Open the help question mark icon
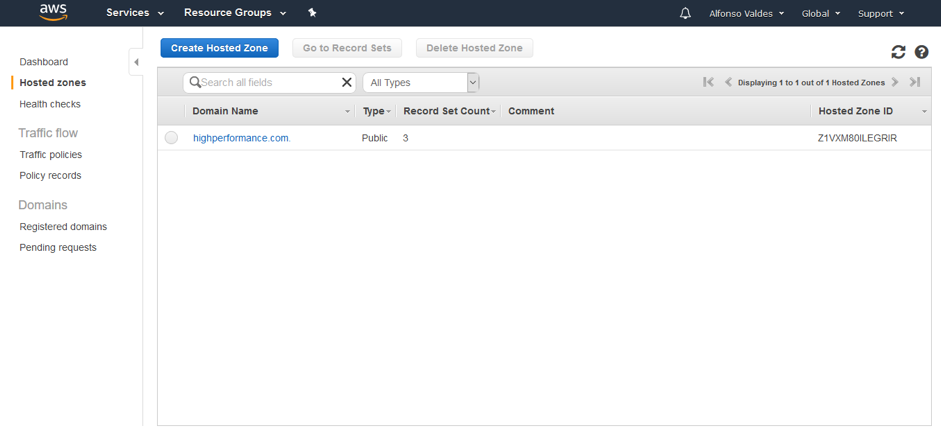 click(x=922, y=52)
